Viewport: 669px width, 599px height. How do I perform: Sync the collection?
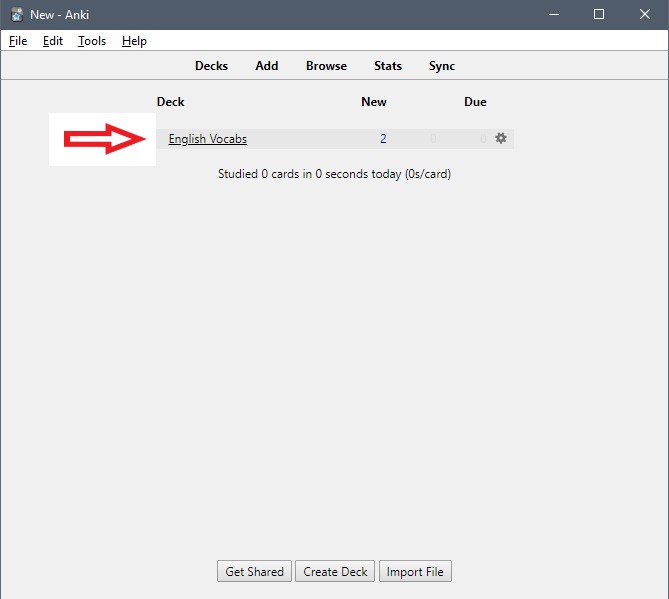pos(442,66)
